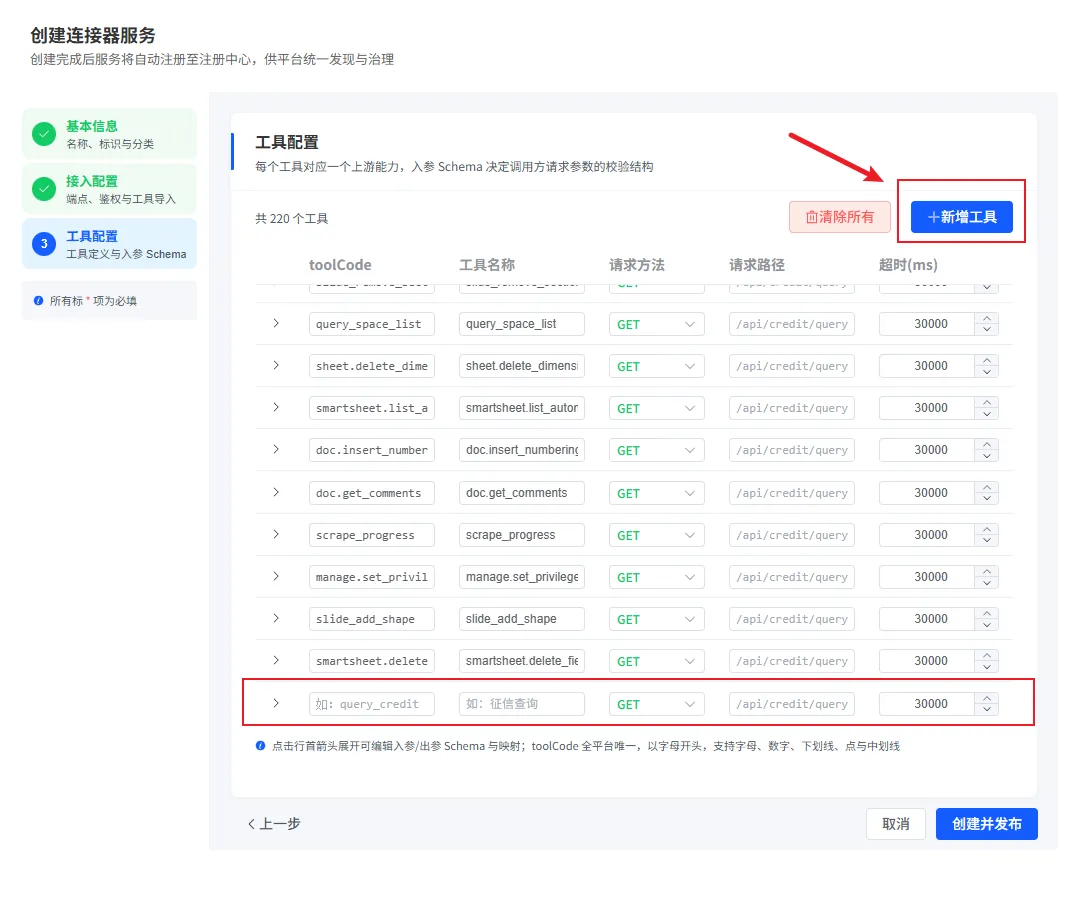Open request method dropdown in empty placeholder row
This screenshot has width=1074, height=901.
[x=656, y=704]
